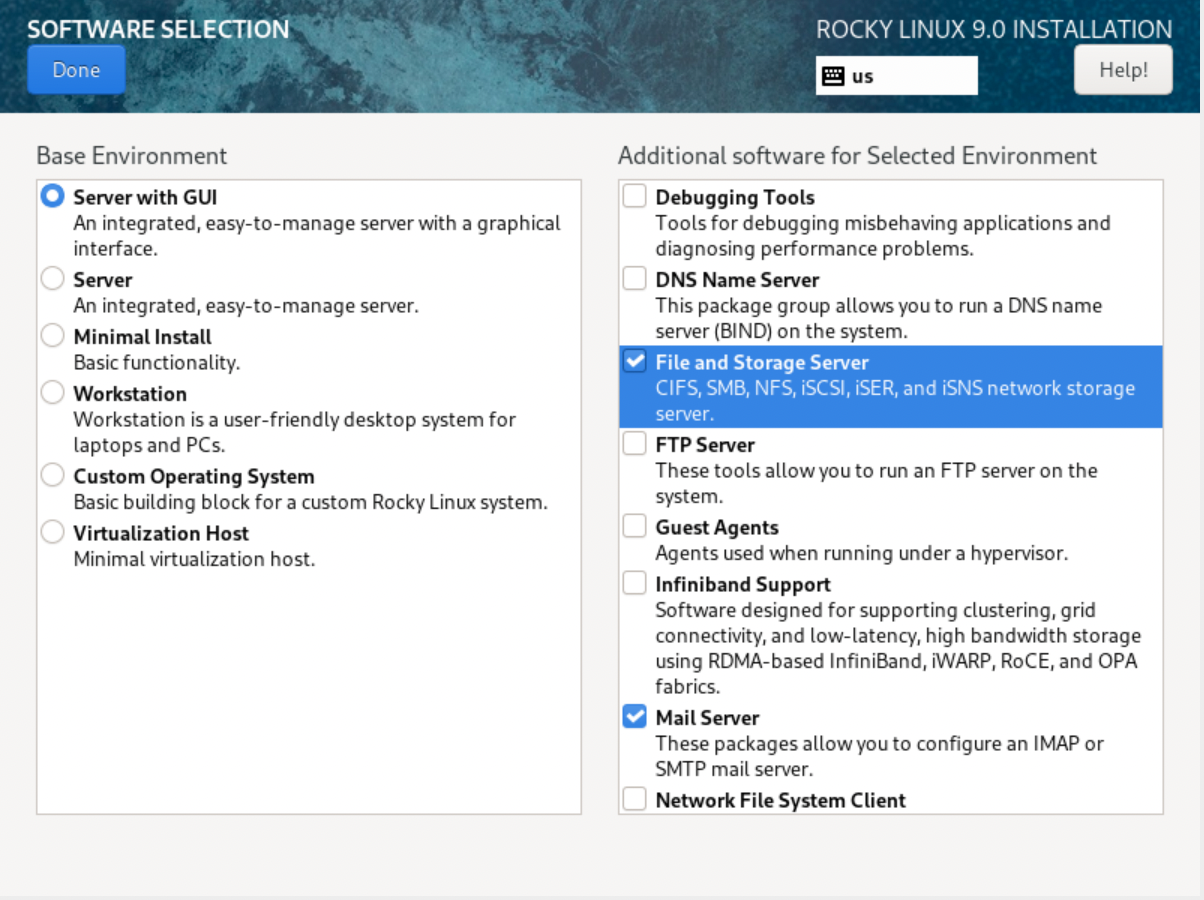Screen dimensions: 1204x900
Task: Click 'Additional software for Selected Environment' heading
Action: pos(857,156)
